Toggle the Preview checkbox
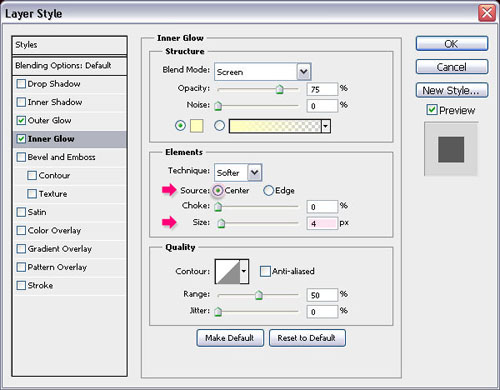The height and width of the screenshot is (390, 500). [432, 110]
